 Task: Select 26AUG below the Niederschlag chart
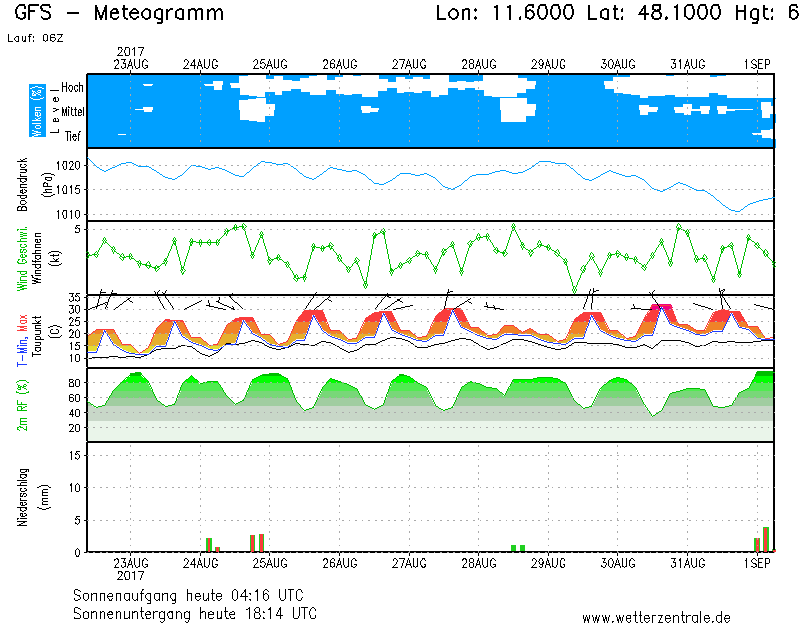340,563
